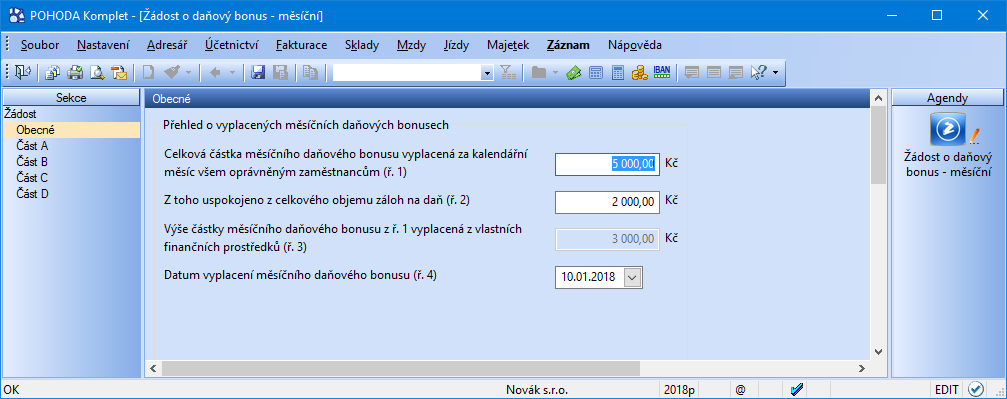Open the Mzdy menu
This screenshot has height=399, width=1007.
click(412, 45)
